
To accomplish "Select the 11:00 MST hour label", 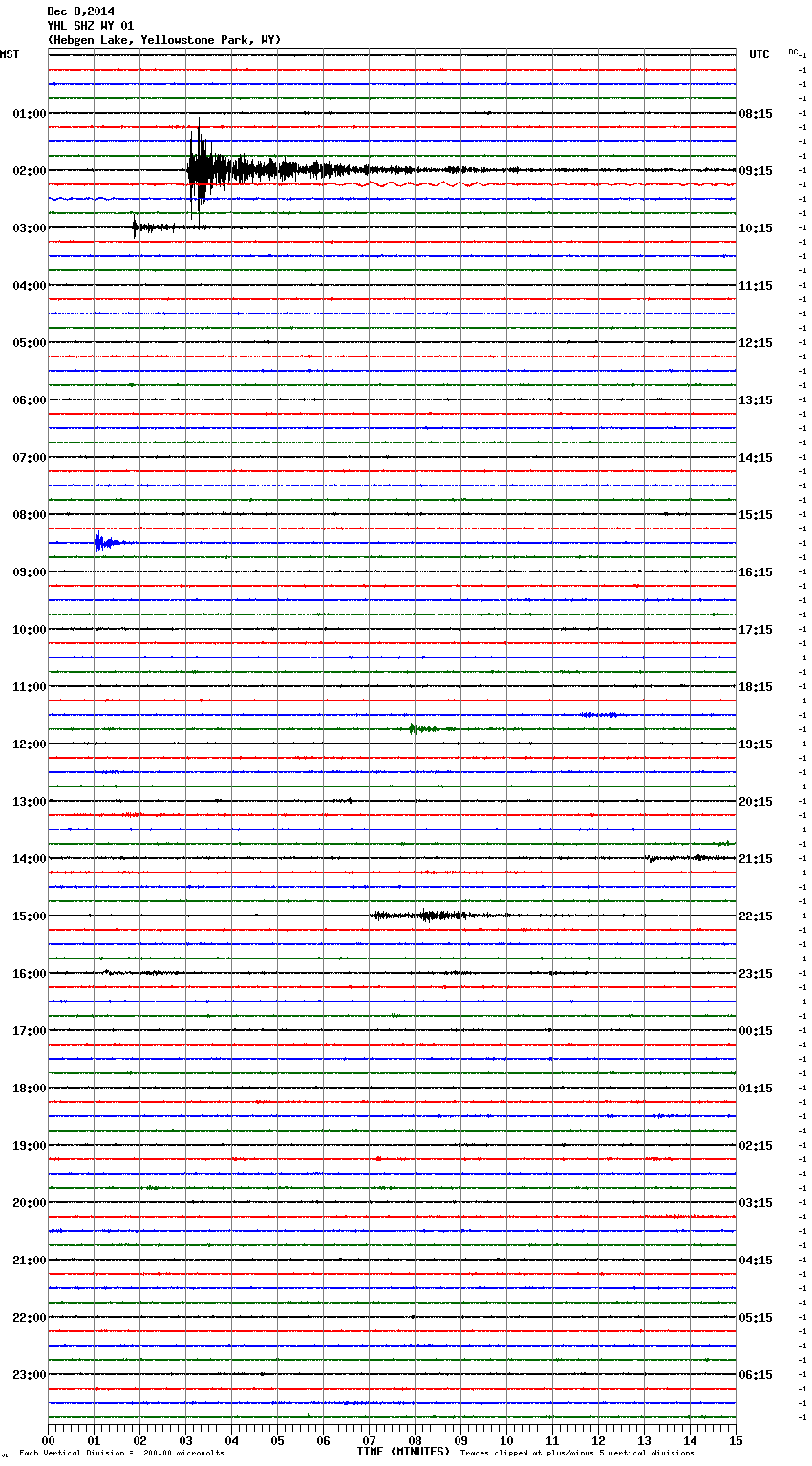I will 29,687.
